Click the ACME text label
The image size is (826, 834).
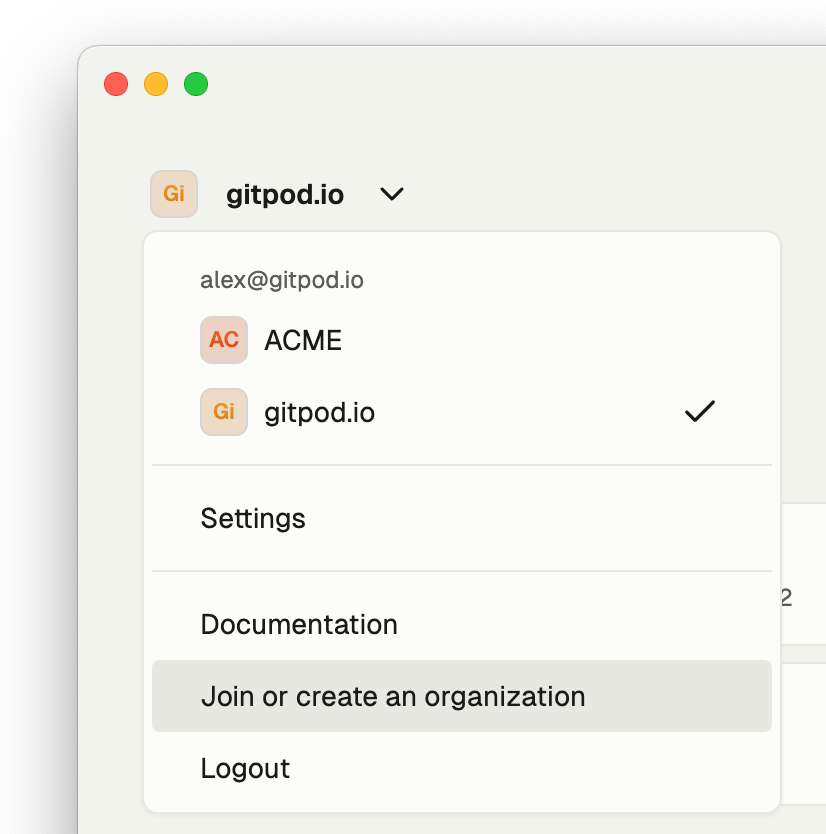tap(303, 340)
